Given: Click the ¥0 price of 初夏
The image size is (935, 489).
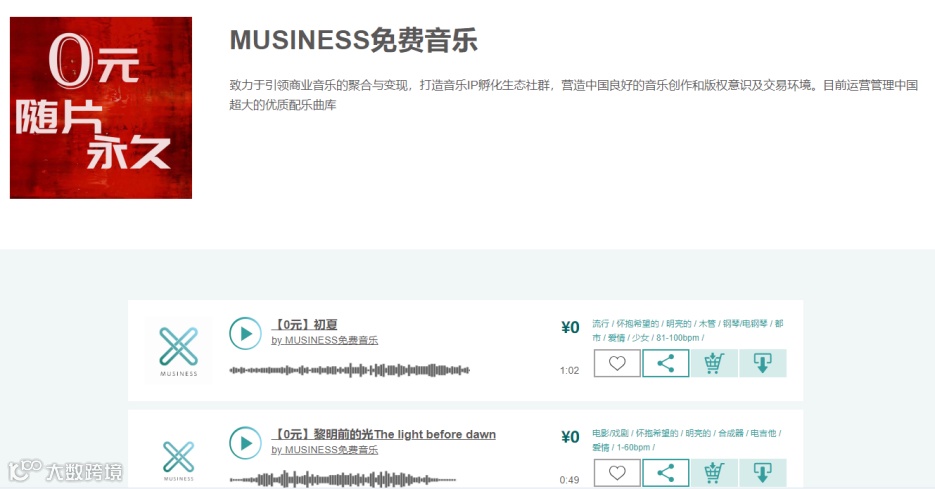Looking at the screenshot, I should click(x=570, y=327).
